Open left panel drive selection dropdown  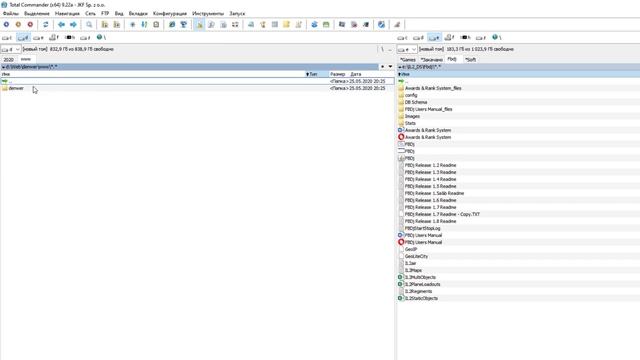11,49
